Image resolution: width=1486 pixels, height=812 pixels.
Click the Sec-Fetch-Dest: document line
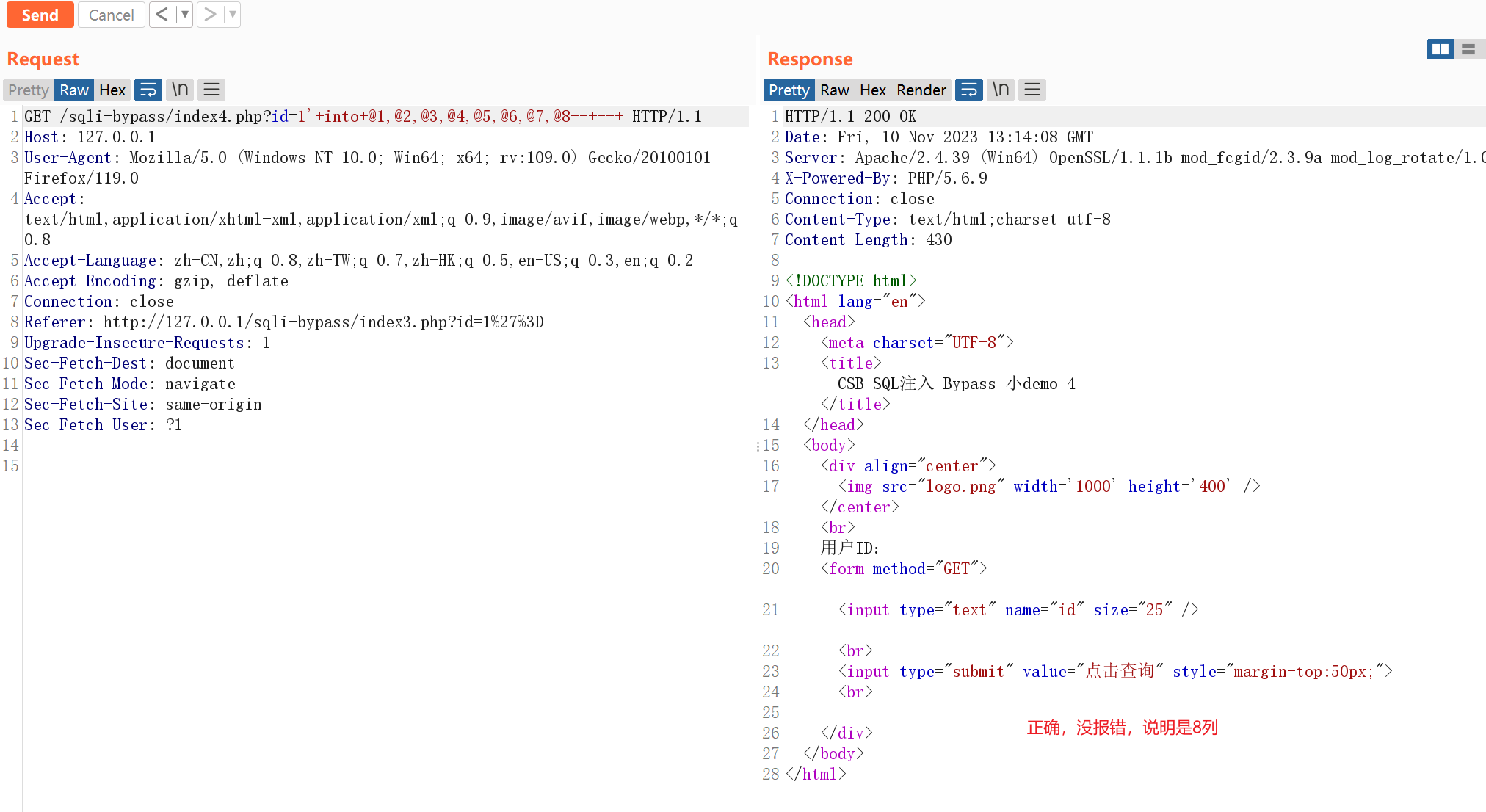pyautogui.click(x=129, y=363)
